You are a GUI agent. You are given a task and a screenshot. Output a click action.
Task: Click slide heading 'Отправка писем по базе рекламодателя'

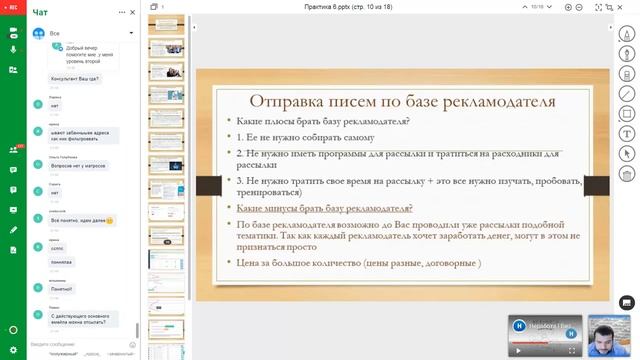click(402, 101)
